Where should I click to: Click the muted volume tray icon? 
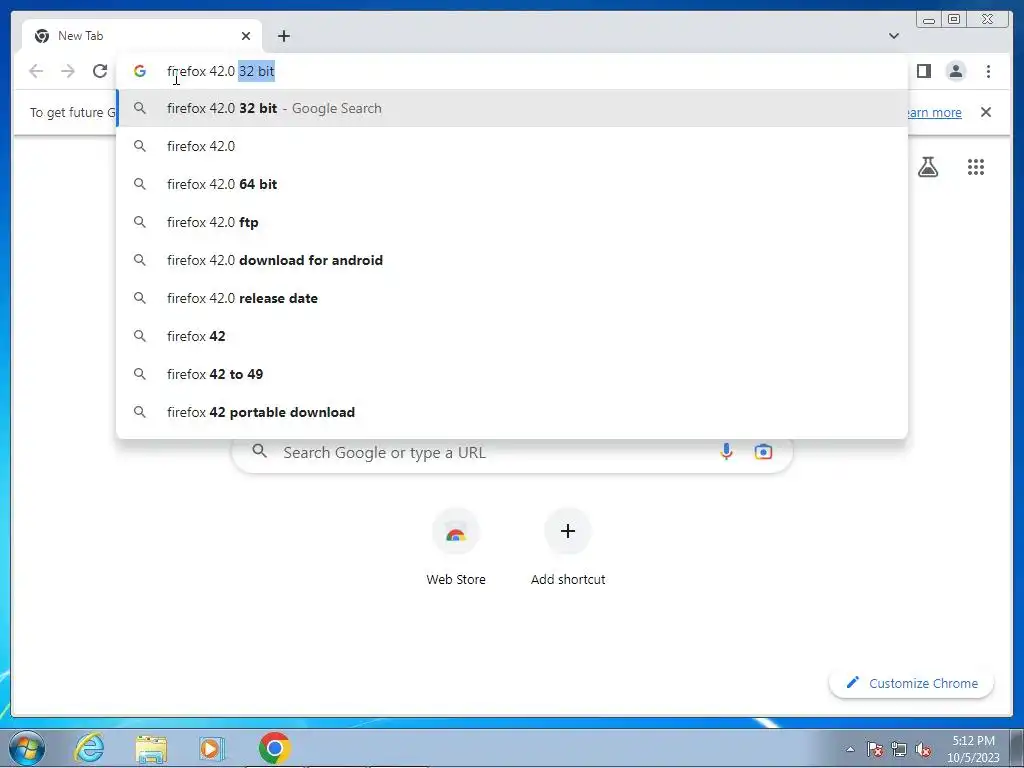click(923, 749)
